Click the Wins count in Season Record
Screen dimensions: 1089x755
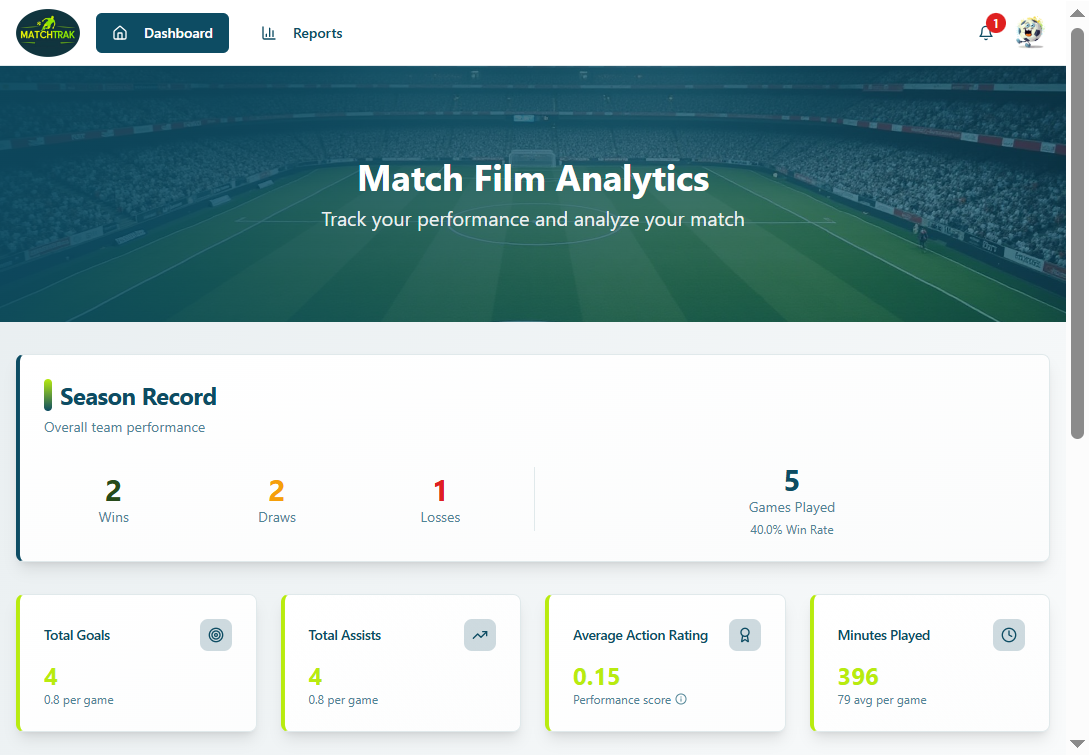click(113, 491)
